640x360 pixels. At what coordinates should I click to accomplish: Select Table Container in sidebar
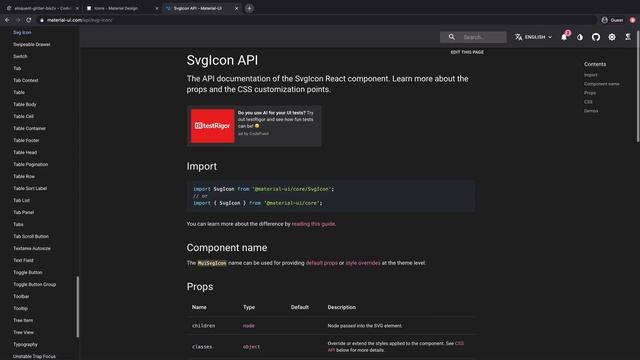click(30, 129)
